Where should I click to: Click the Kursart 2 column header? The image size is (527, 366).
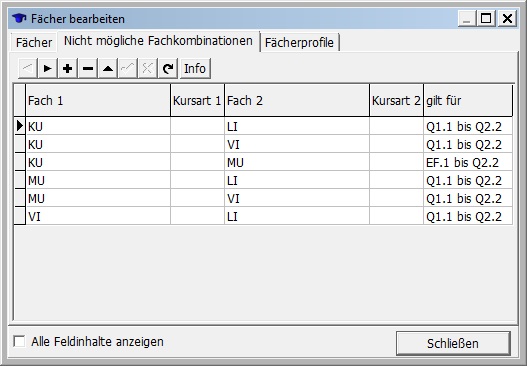tap(397, 100)
